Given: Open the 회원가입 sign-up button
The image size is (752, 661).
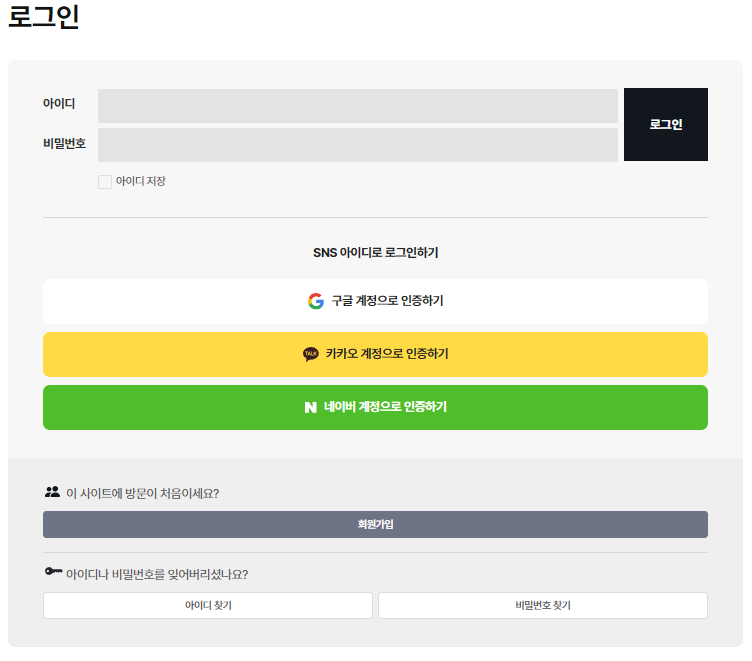Looking at the screenshot, I should pyautogui.click(x=376, y=524).
